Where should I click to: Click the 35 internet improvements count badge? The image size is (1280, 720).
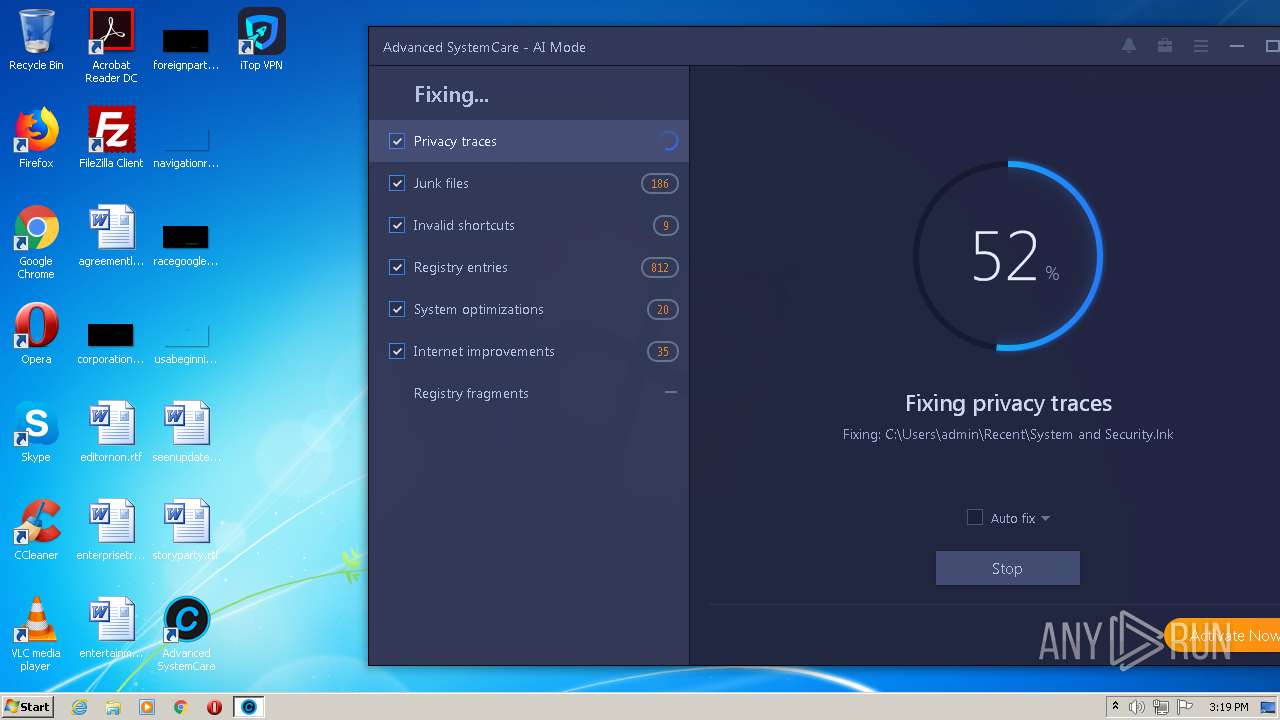click(x=663, y=351)
